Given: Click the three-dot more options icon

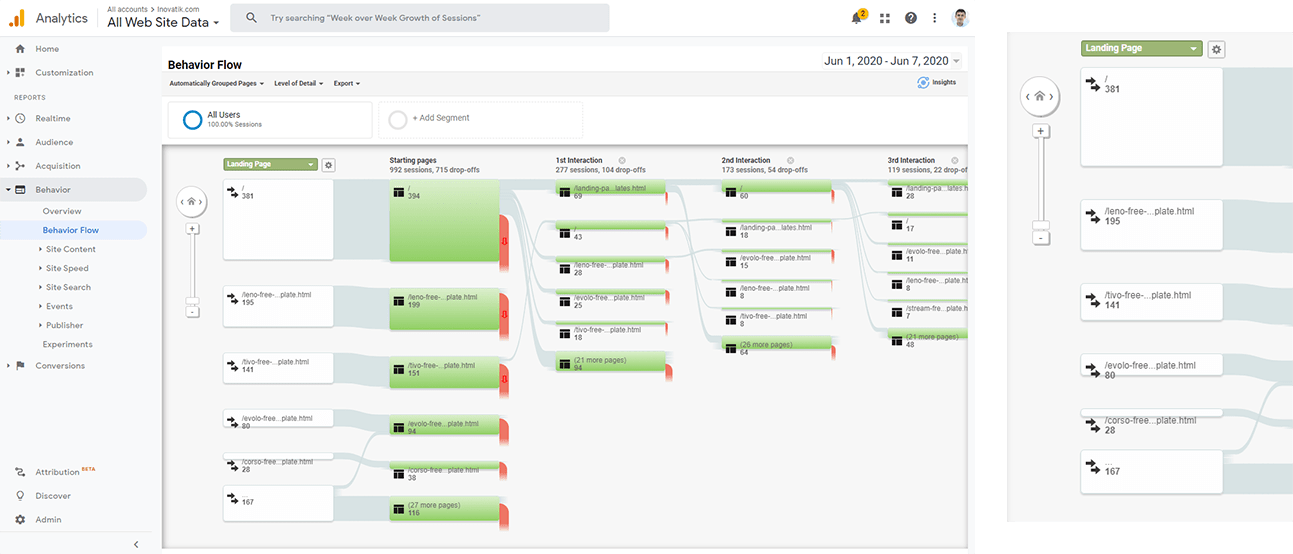Looking at the screenshot, I should (935, 18).
